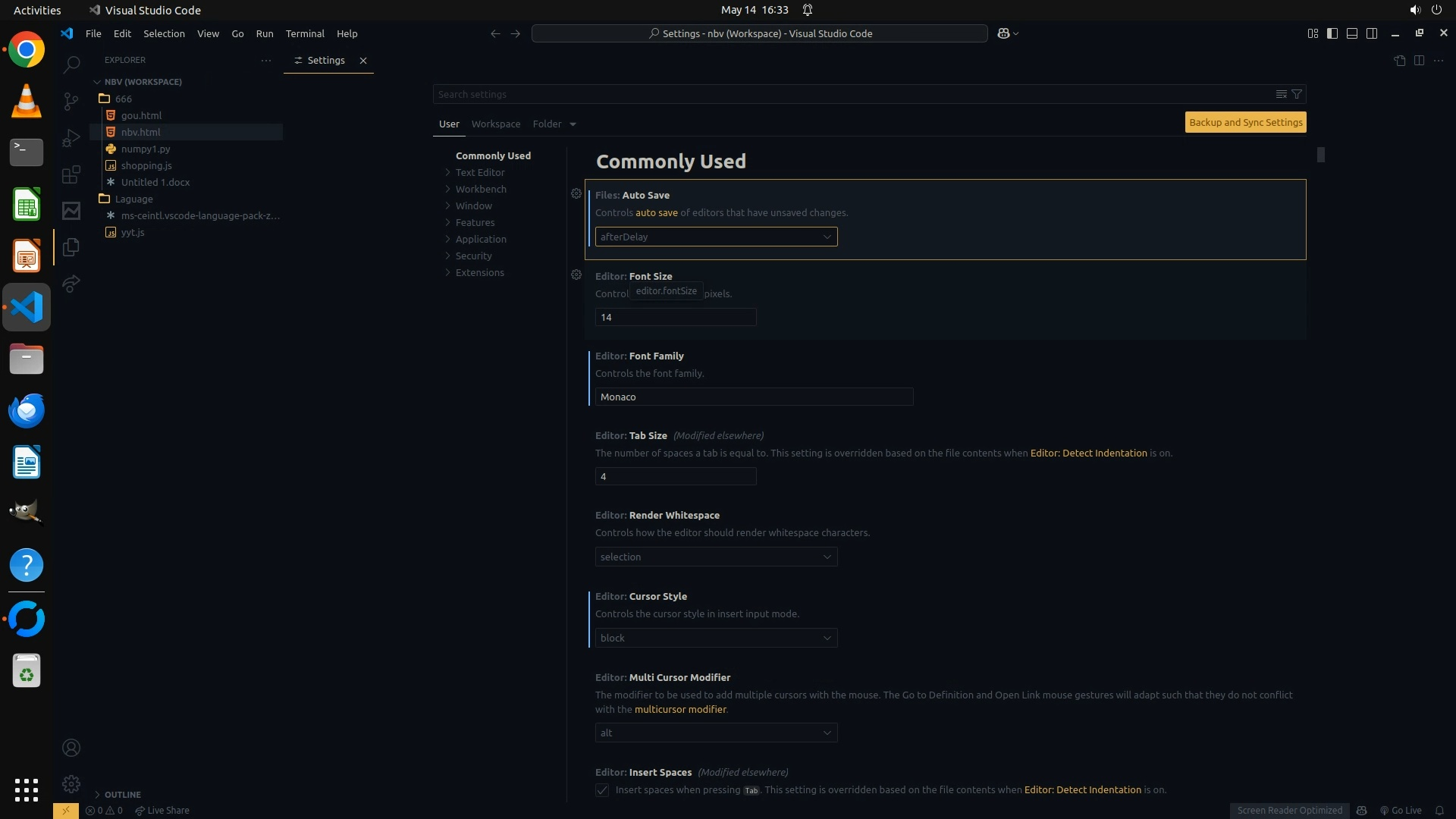Expand the Text Editor settings category

pos(479,172)
